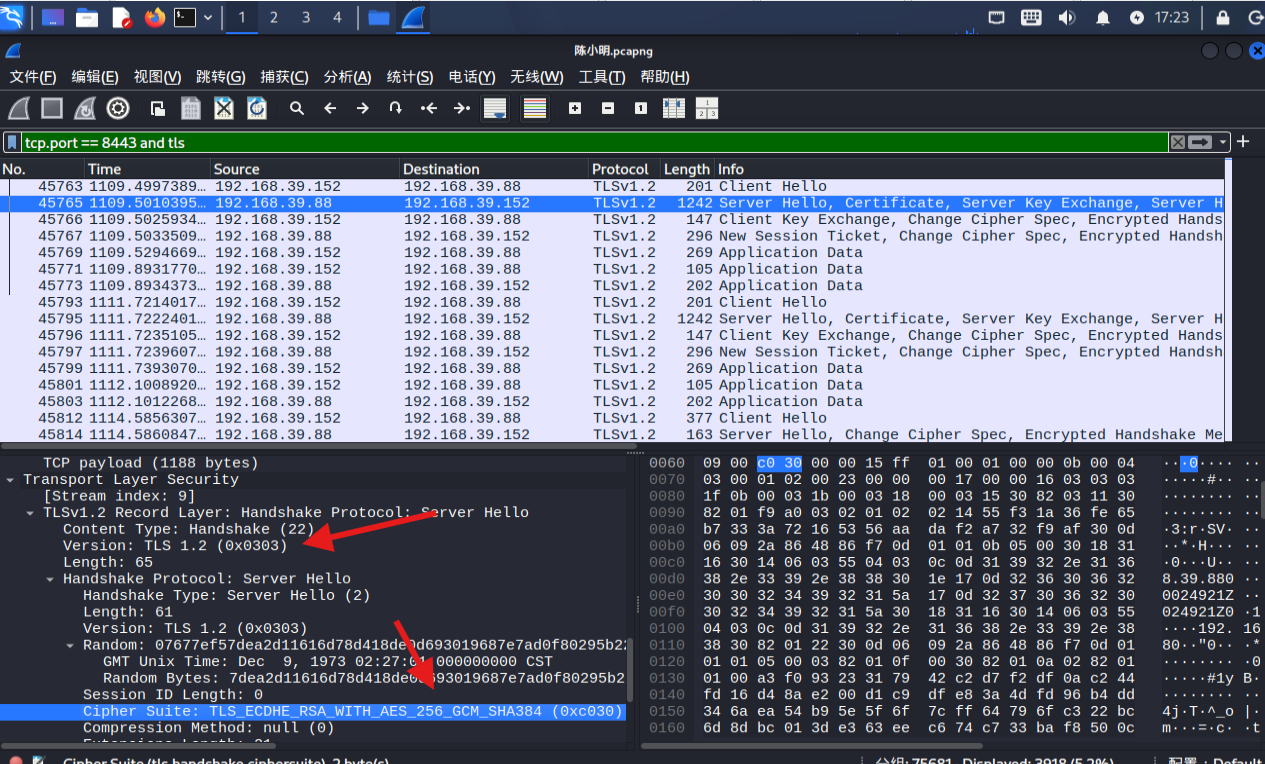The width and height of the screenshot is (1265, 764).
Task: Toggle auto-scroll during live capture
Action: click(x=495, y=108)
